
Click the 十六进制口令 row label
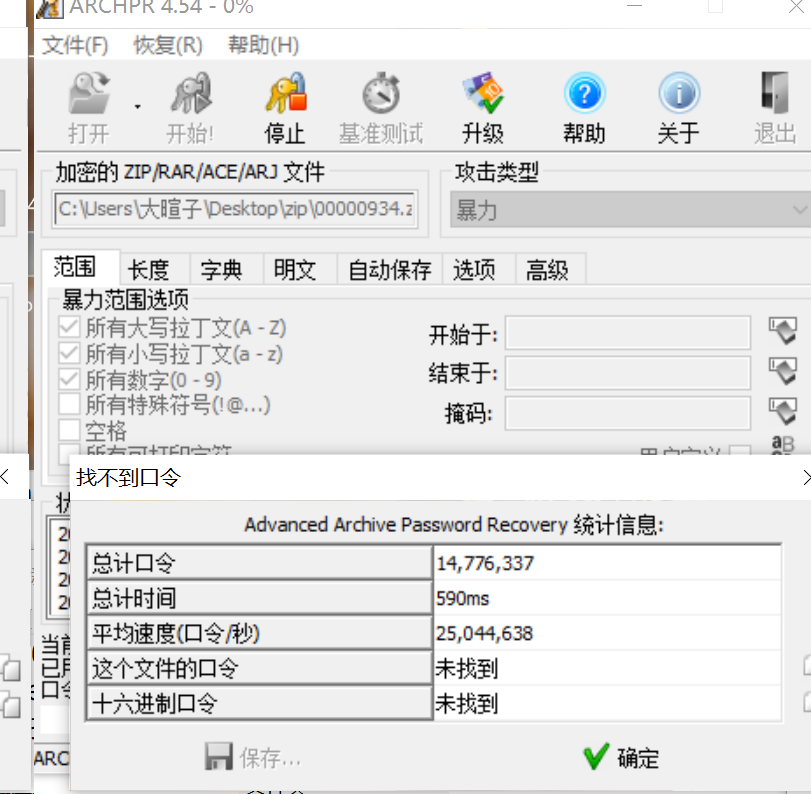pos(260,703)
